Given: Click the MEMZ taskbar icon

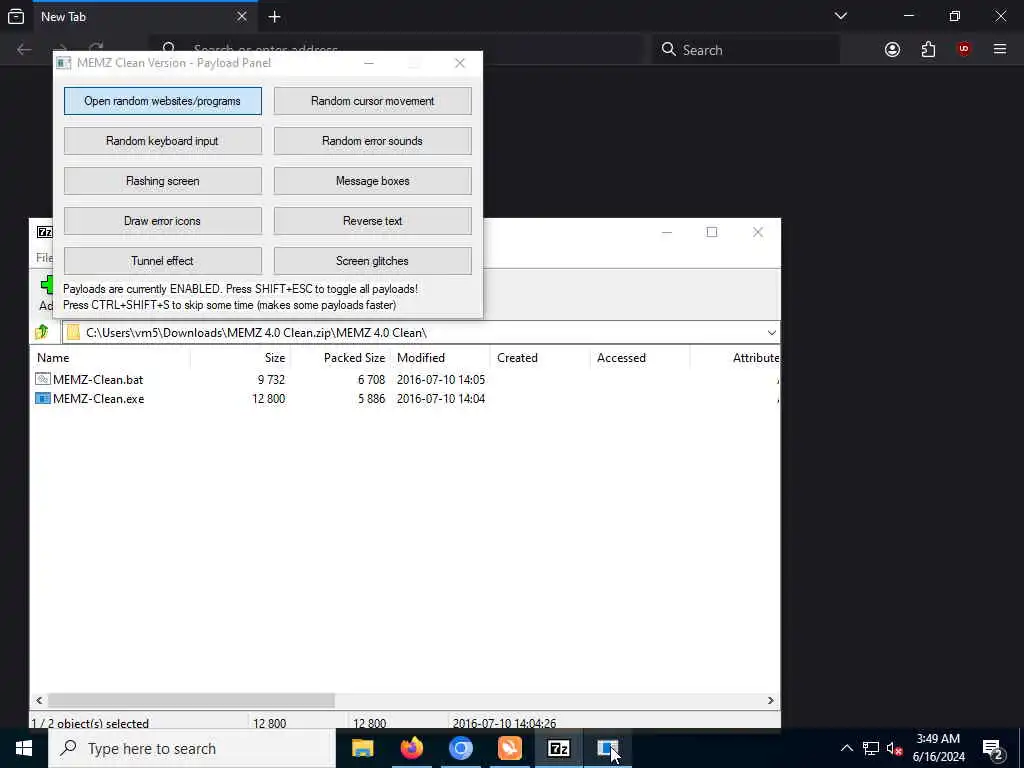Looking at the screenshot, I should click(607, 748).
